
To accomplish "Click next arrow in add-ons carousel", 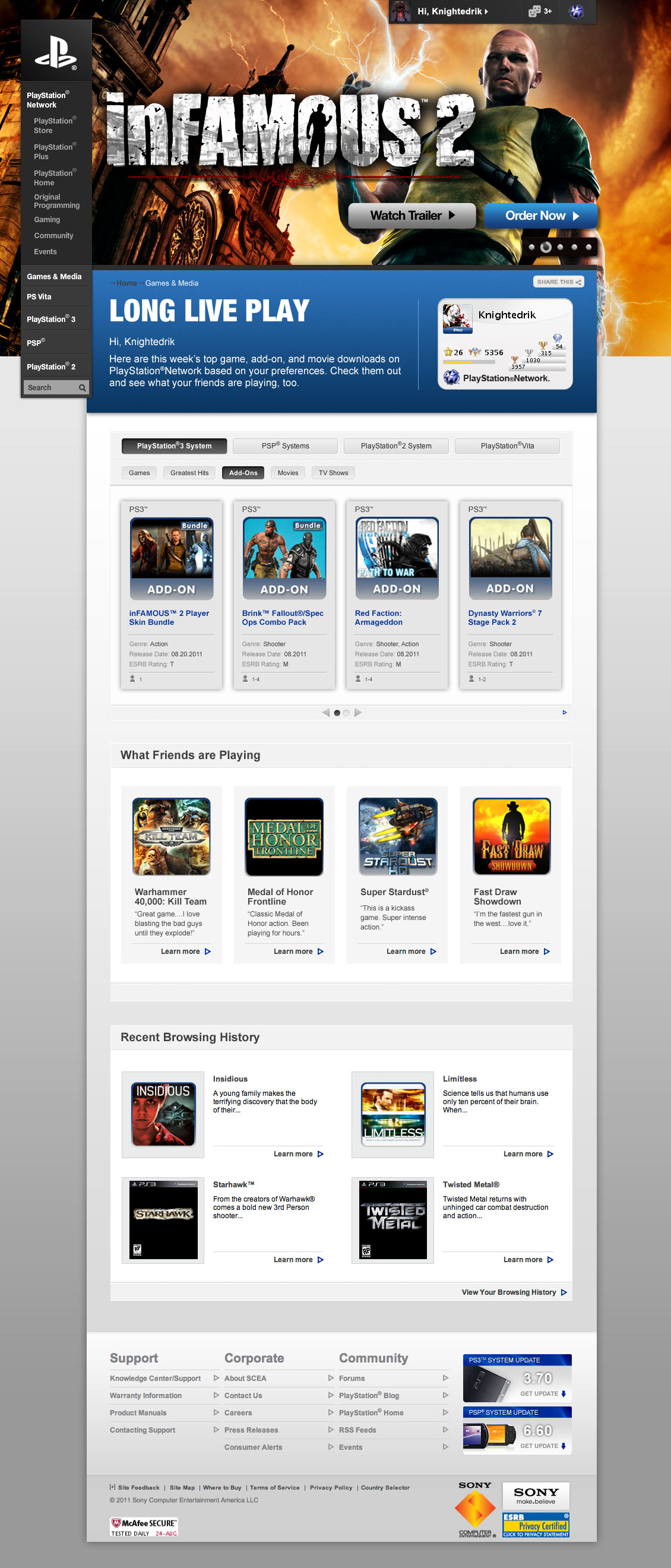I will [358, 712].
